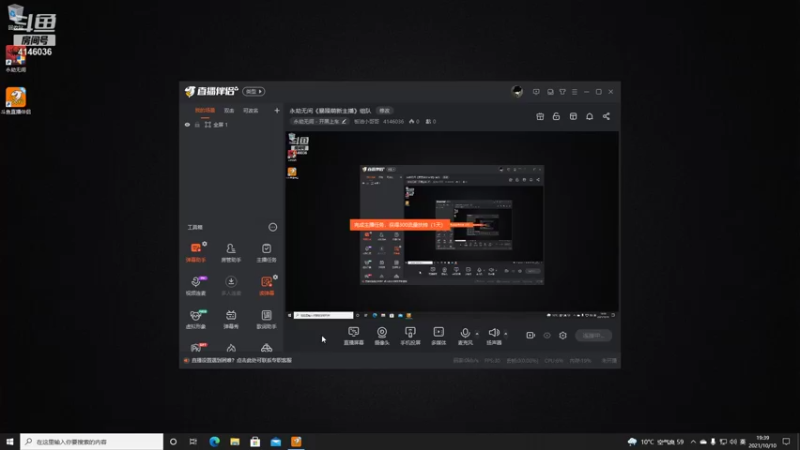The height and width of the screenshot is (450, 800).
Task: Expand the speaker options arrow
Action: coord(506,334)
